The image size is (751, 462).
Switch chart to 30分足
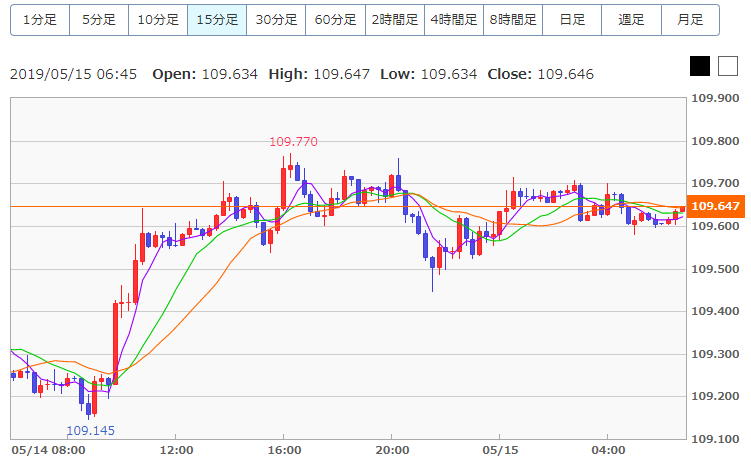(276, 20)
